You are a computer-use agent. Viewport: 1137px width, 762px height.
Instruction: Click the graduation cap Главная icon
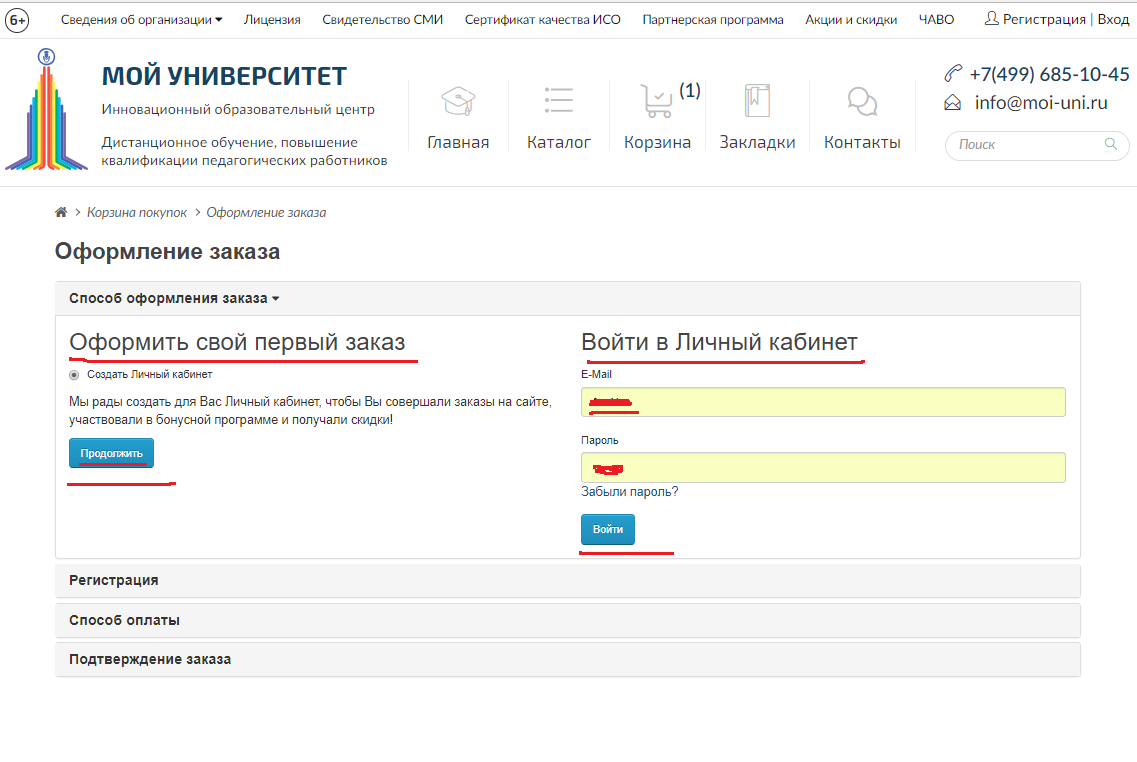(458, 101)
